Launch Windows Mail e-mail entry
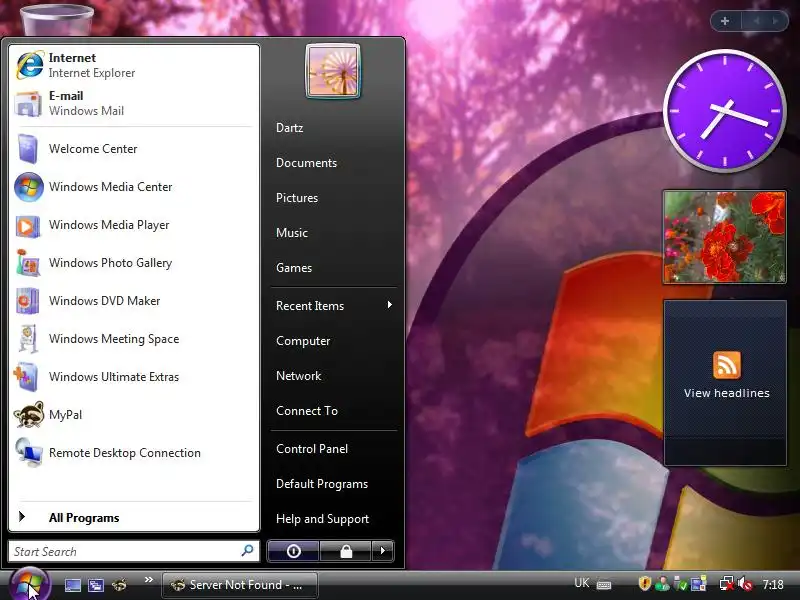 [x=134, y=104]
